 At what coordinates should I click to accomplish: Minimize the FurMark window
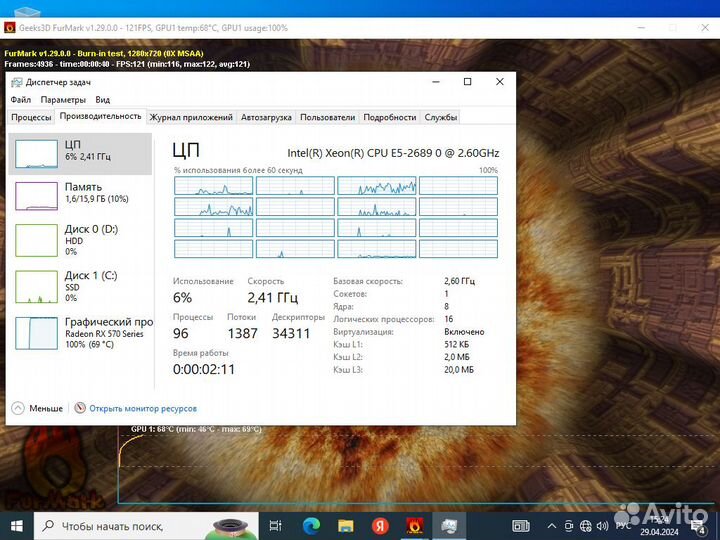641,28
